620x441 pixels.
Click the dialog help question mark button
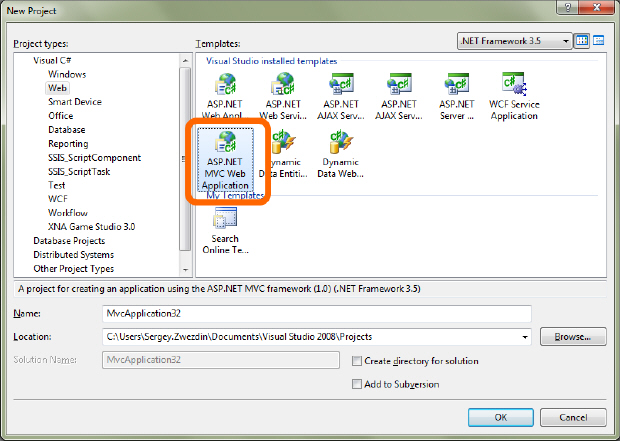tap(568, 8)
